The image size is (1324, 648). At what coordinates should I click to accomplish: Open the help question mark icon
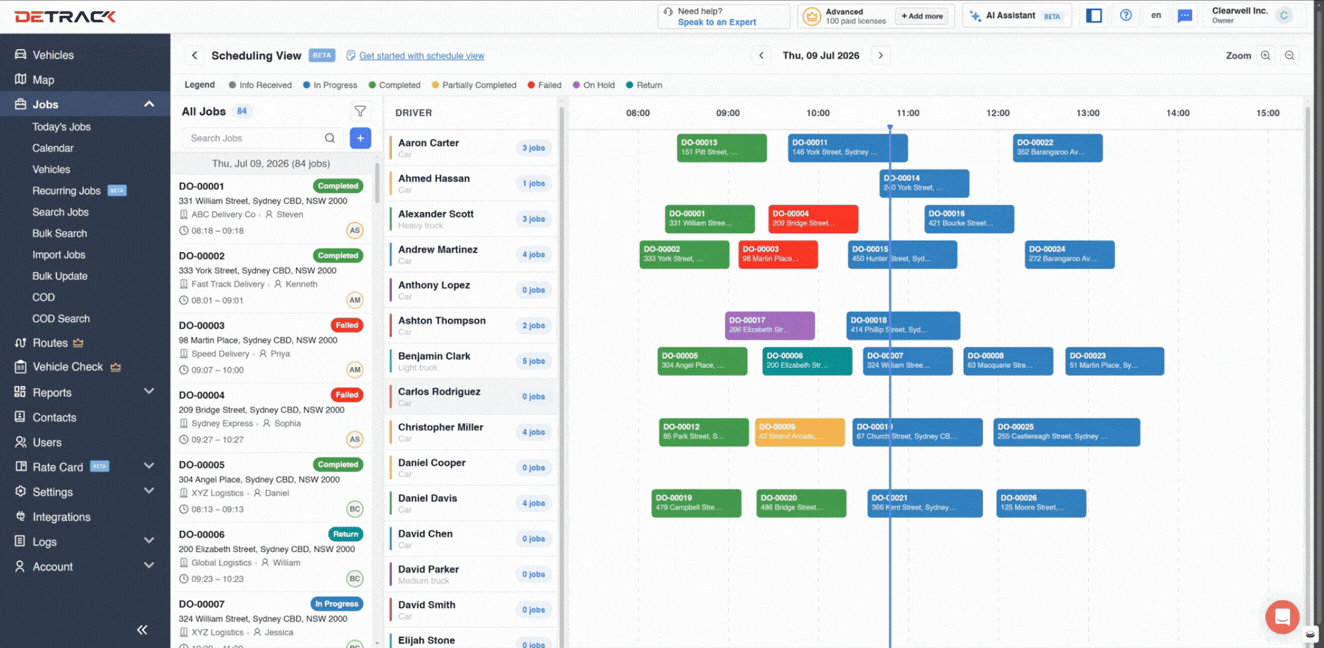click(1126, 16)
